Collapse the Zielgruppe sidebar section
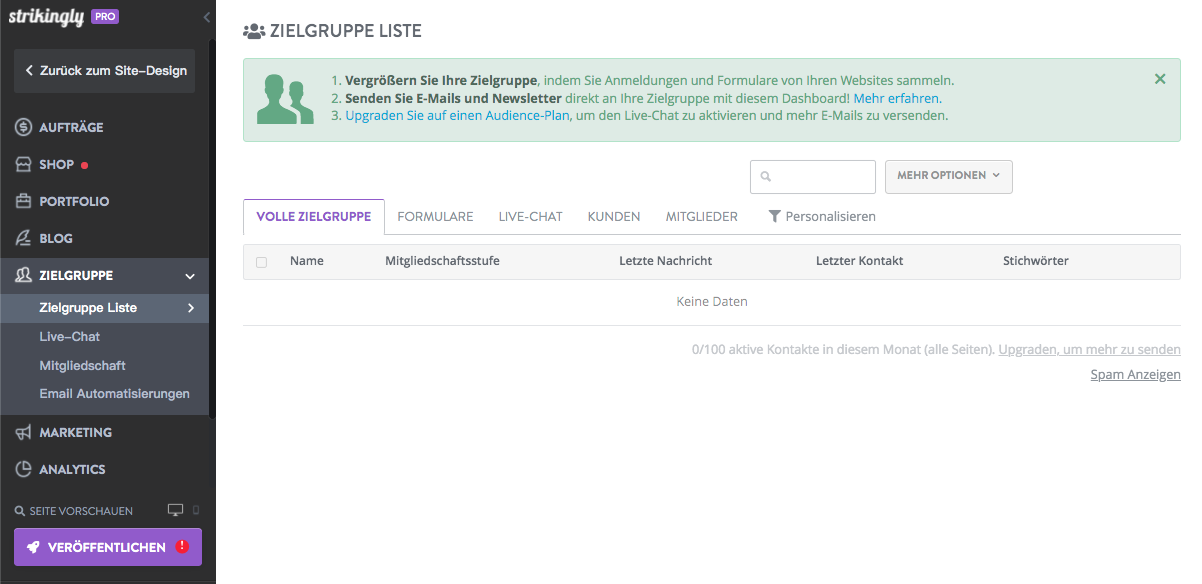This screenshot has height=584, width=1202. [190, 276]
